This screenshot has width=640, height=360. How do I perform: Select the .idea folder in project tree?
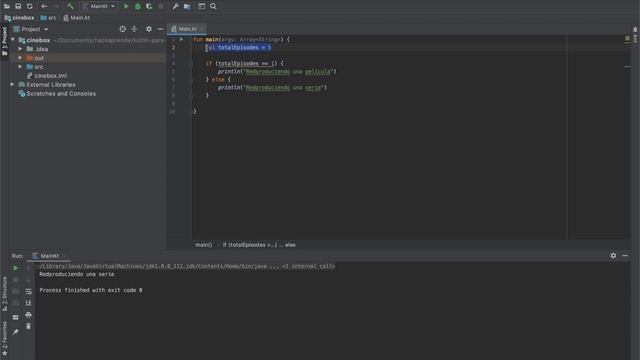(37, 49)
